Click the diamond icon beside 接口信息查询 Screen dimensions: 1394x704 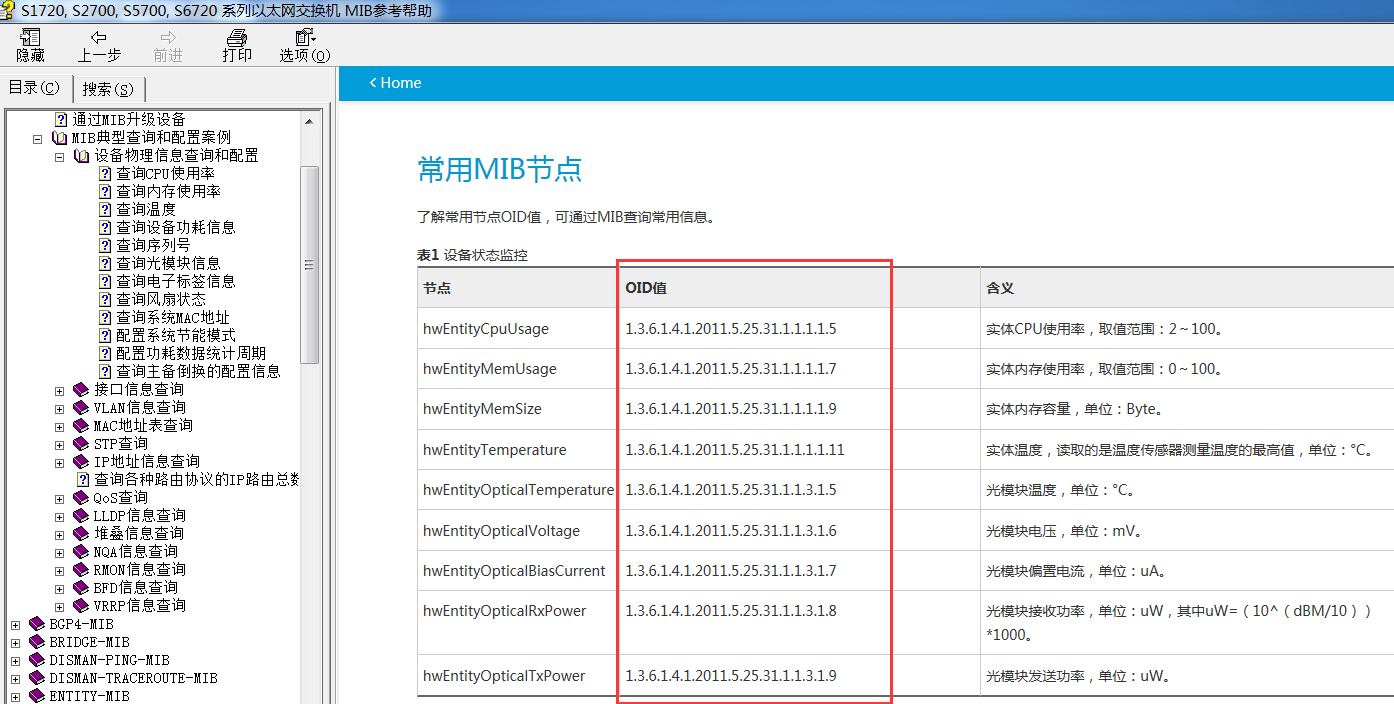pyautogui.click(x=80, y=389)
